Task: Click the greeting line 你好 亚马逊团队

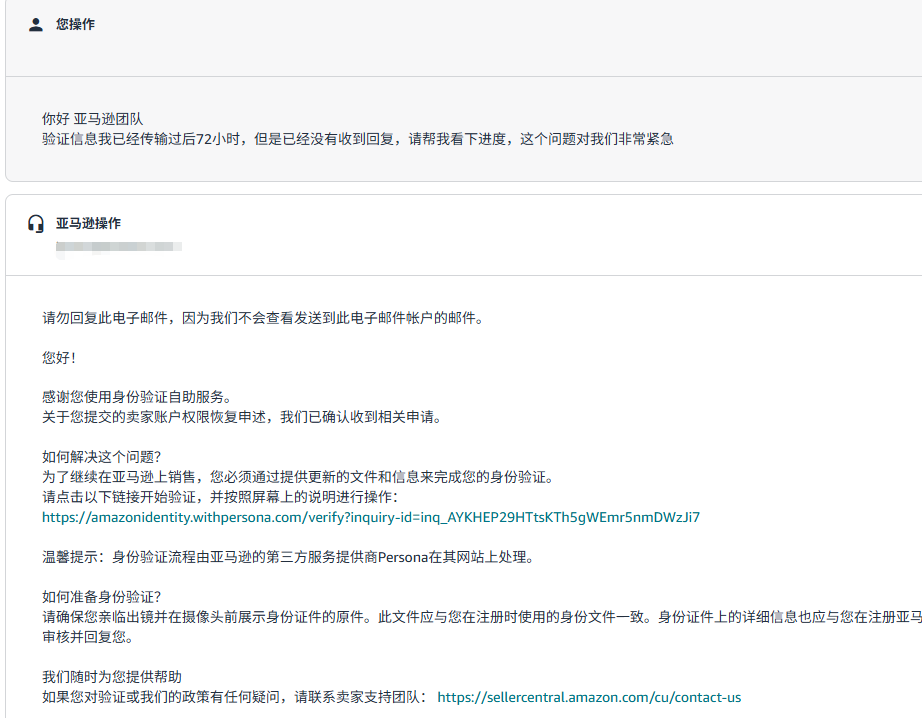Action: point(92,119)
